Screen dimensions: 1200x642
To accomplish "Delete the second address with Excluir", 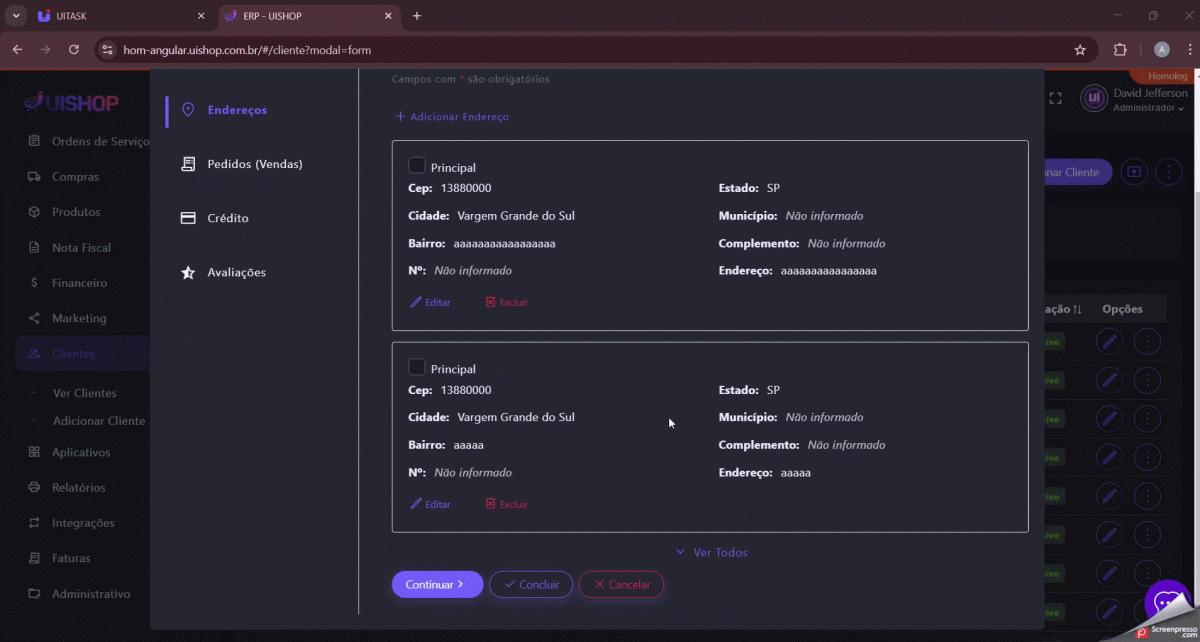I will (x=506, y=504).
